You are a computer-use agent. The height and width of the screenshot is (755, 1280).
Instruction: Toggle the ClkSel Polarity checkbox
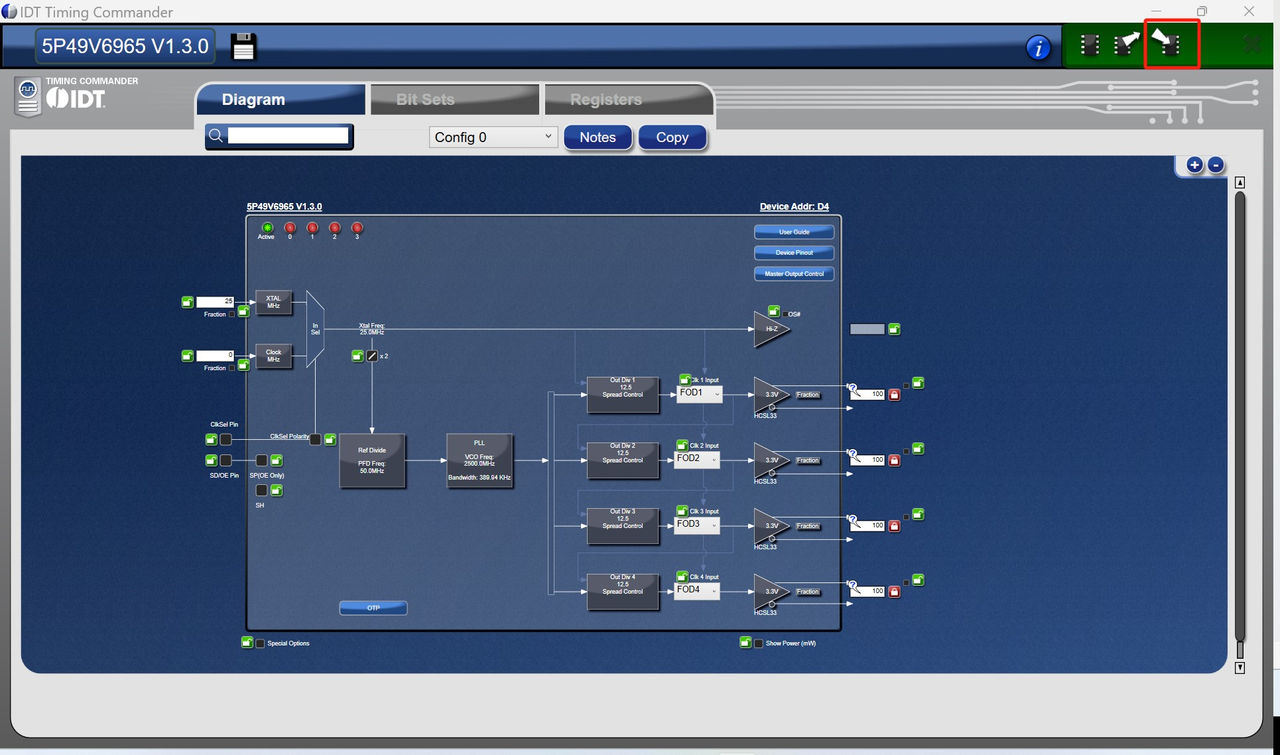click(x=315, y=439)
